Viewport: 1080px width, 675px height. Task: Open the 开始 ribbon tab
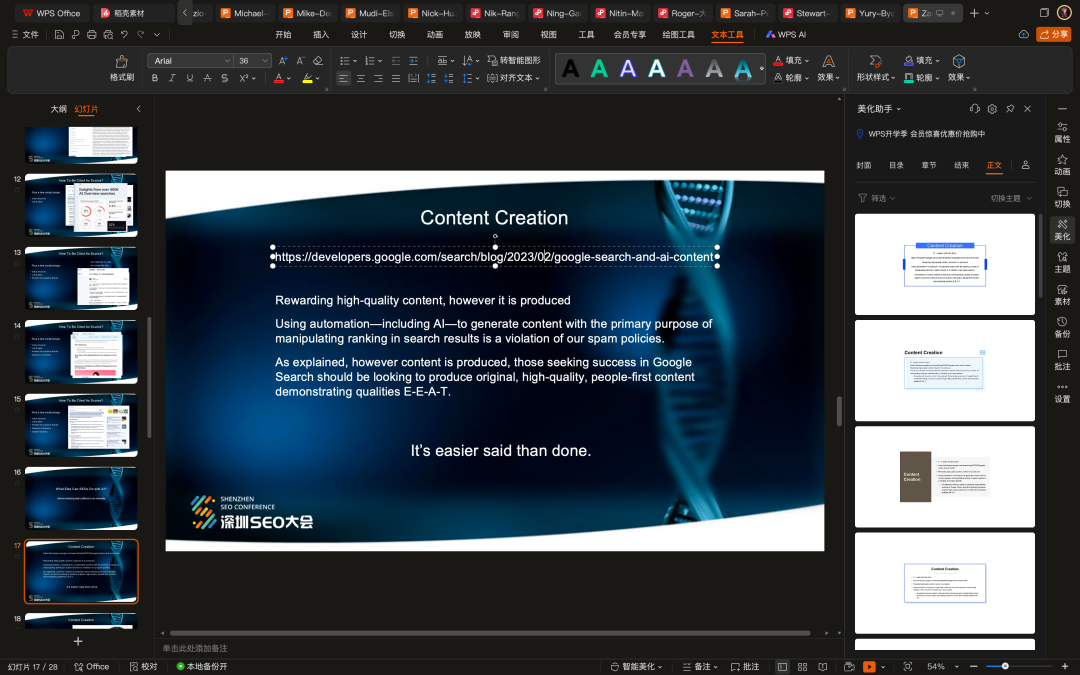coord(283,34)
